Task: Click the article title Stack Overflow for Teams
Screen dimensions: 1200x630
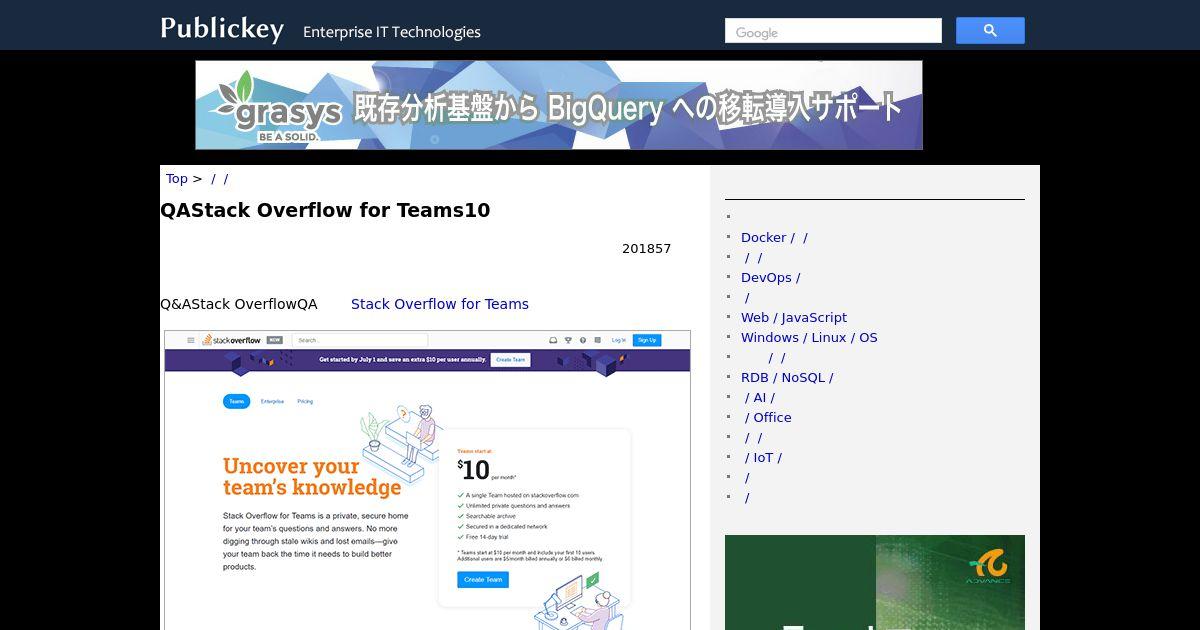Action: pos(325,210)
